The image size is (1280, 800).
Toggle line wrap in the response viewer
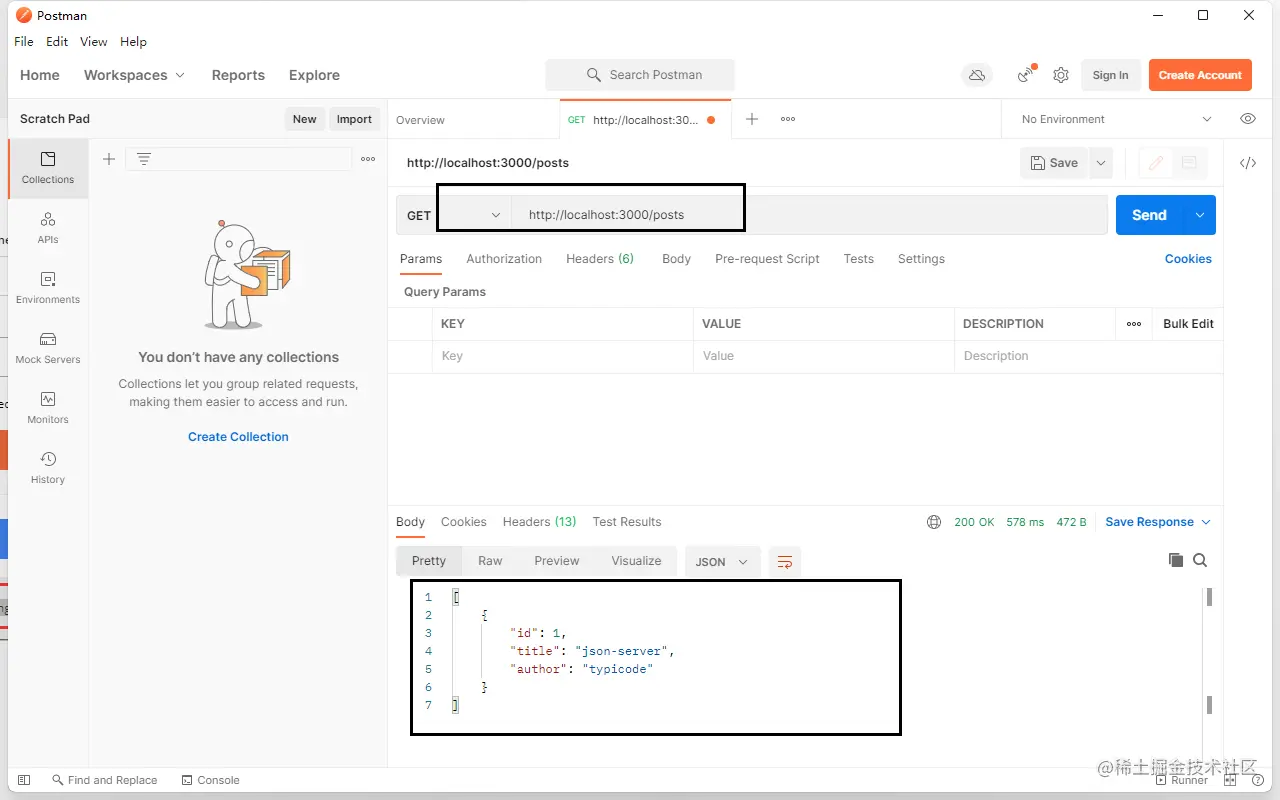(785, 562)
